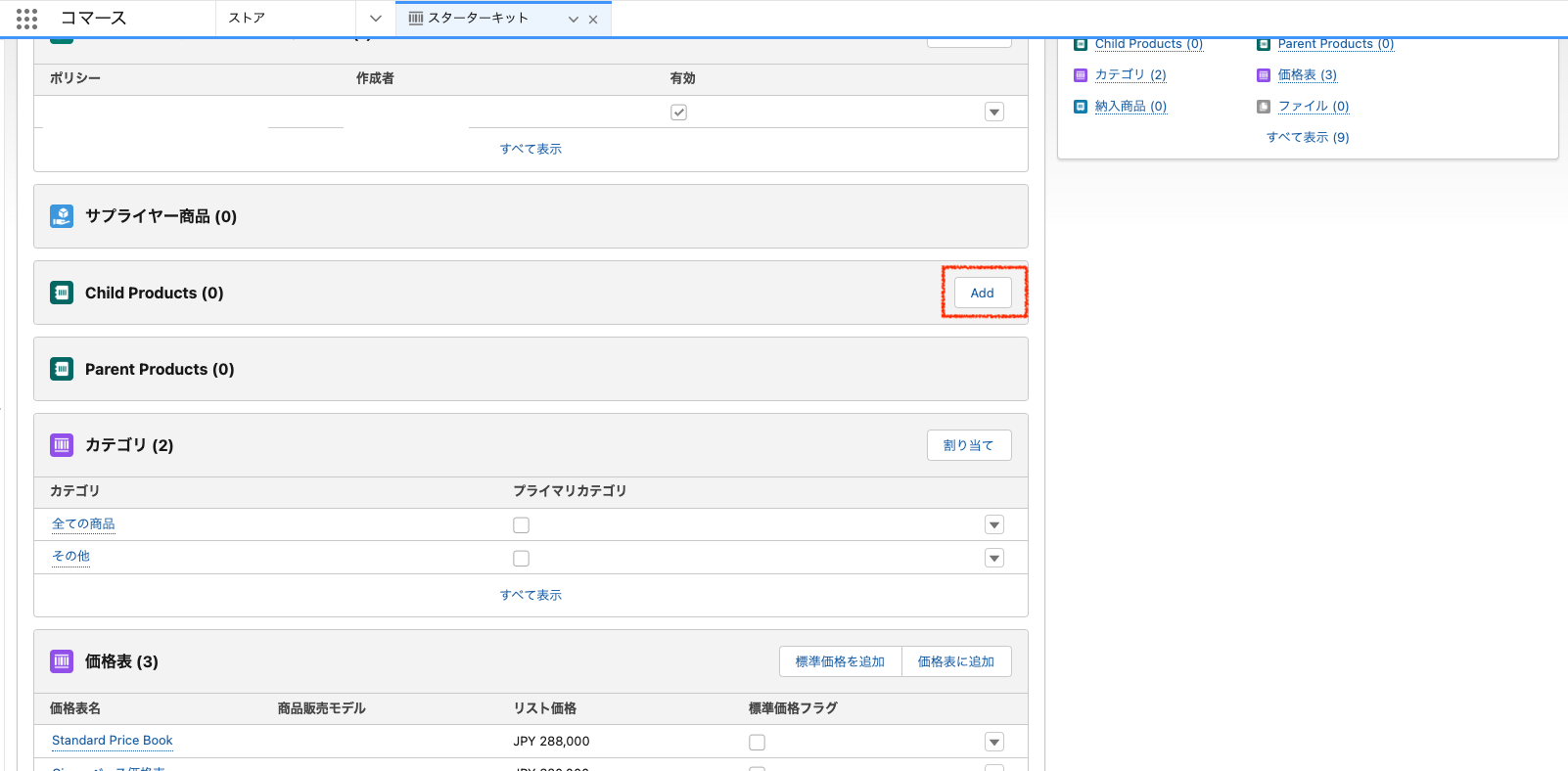Click the Child Products quick link icon

pyautogui.click(x=1081, y=44)
